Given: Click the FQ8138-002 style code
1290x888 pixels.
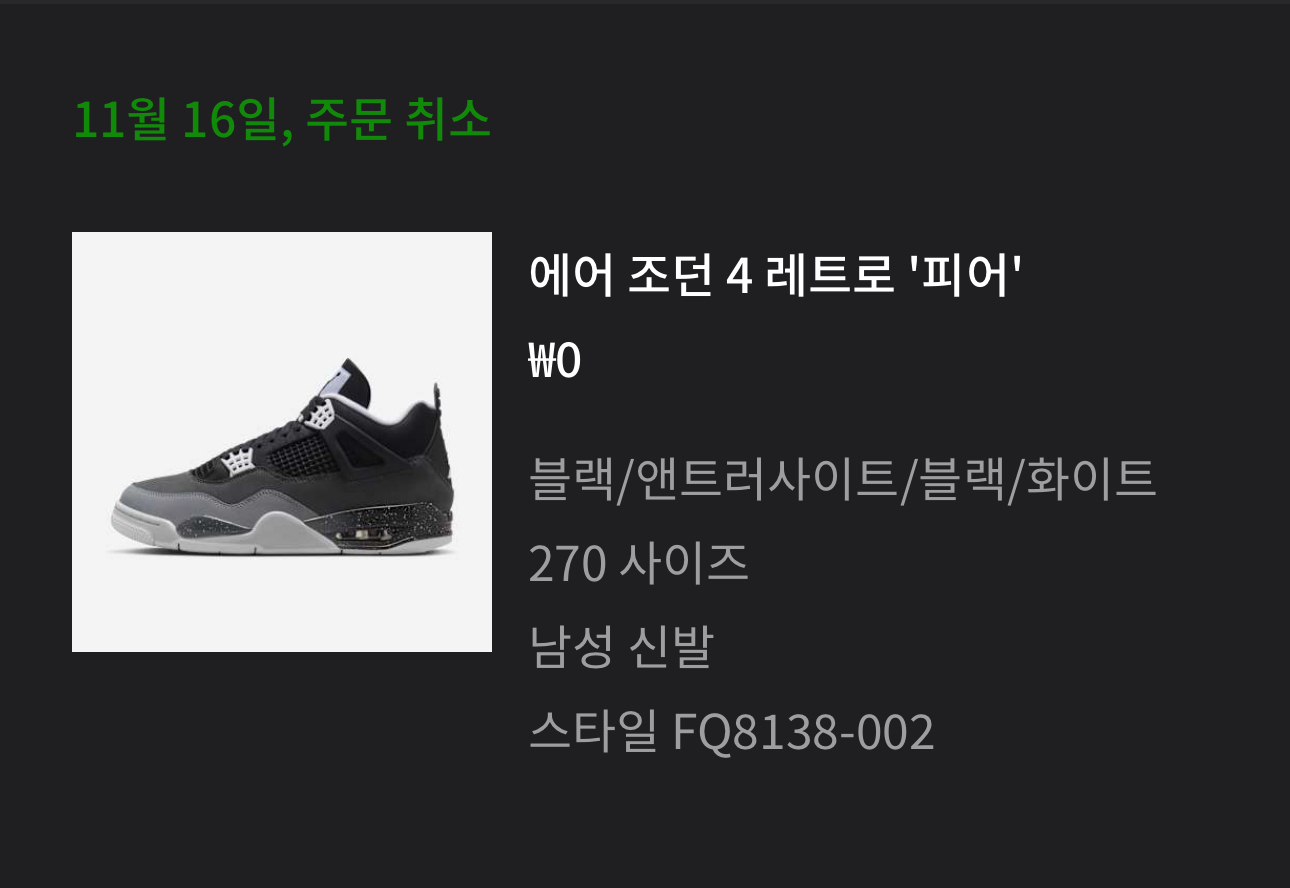Looking at the screenshot, I should [804, 733].
